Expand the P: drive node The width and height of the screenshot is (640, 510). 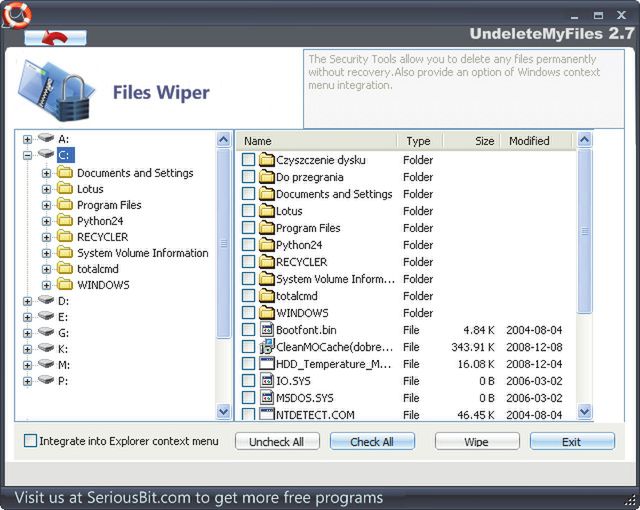[x=27, y=381]
